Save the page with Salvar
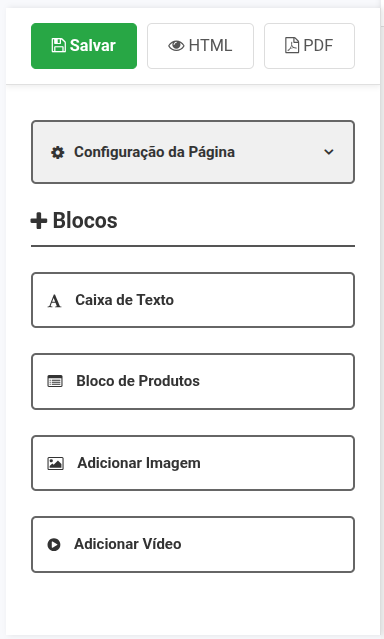The image size is (384, 639). [x=84, y=46]
